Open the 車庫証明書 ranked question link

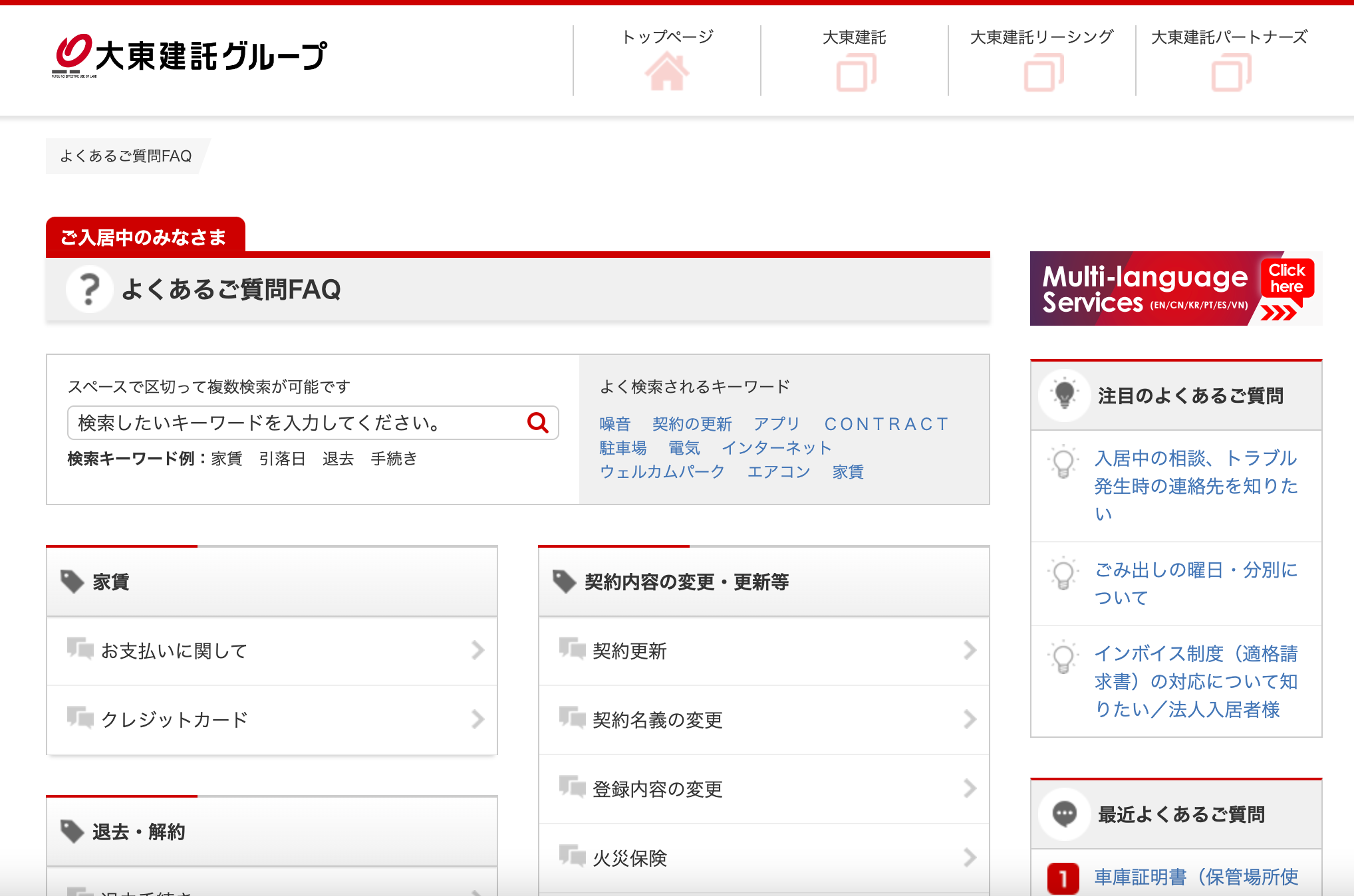pyautogui.click(x=1196, y=877)
